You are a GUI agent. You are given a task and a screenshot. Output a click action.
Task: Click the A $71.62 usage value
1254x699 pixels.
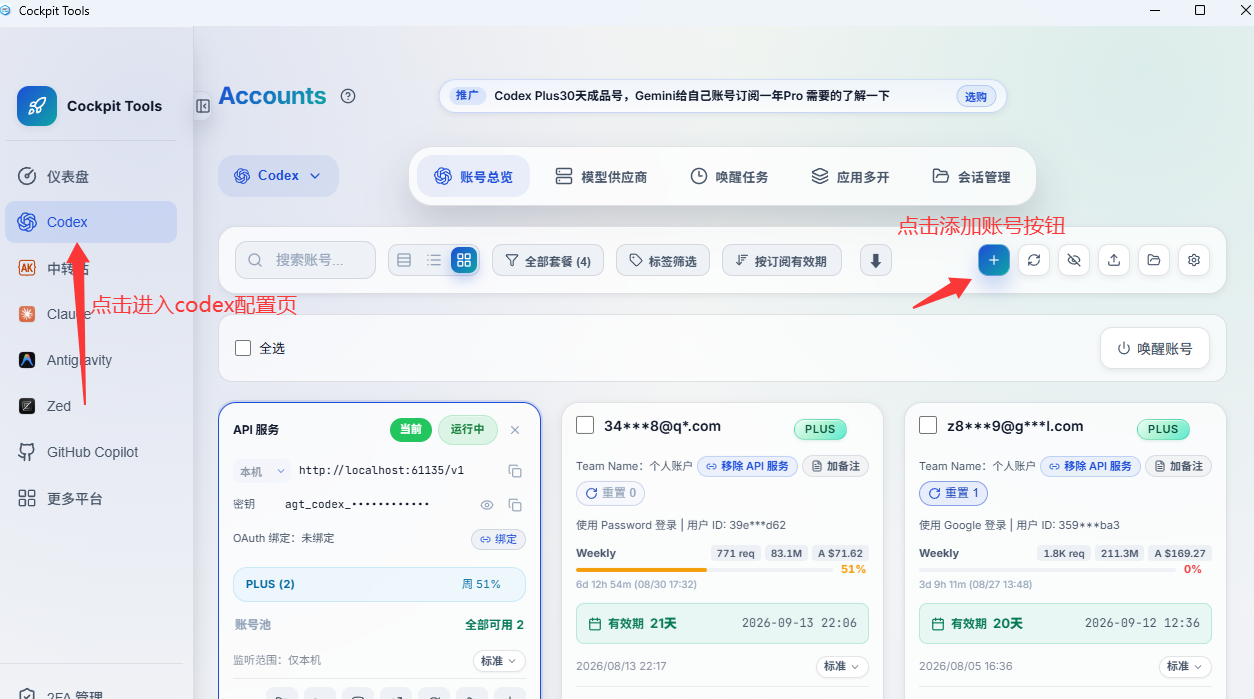[840, 553]
